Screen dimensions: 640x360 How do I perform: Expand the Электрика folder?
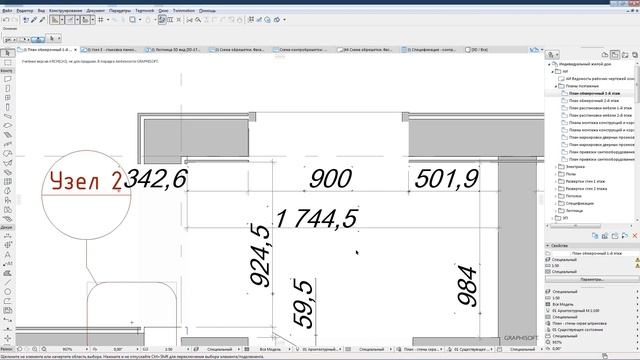click(556, 167)
